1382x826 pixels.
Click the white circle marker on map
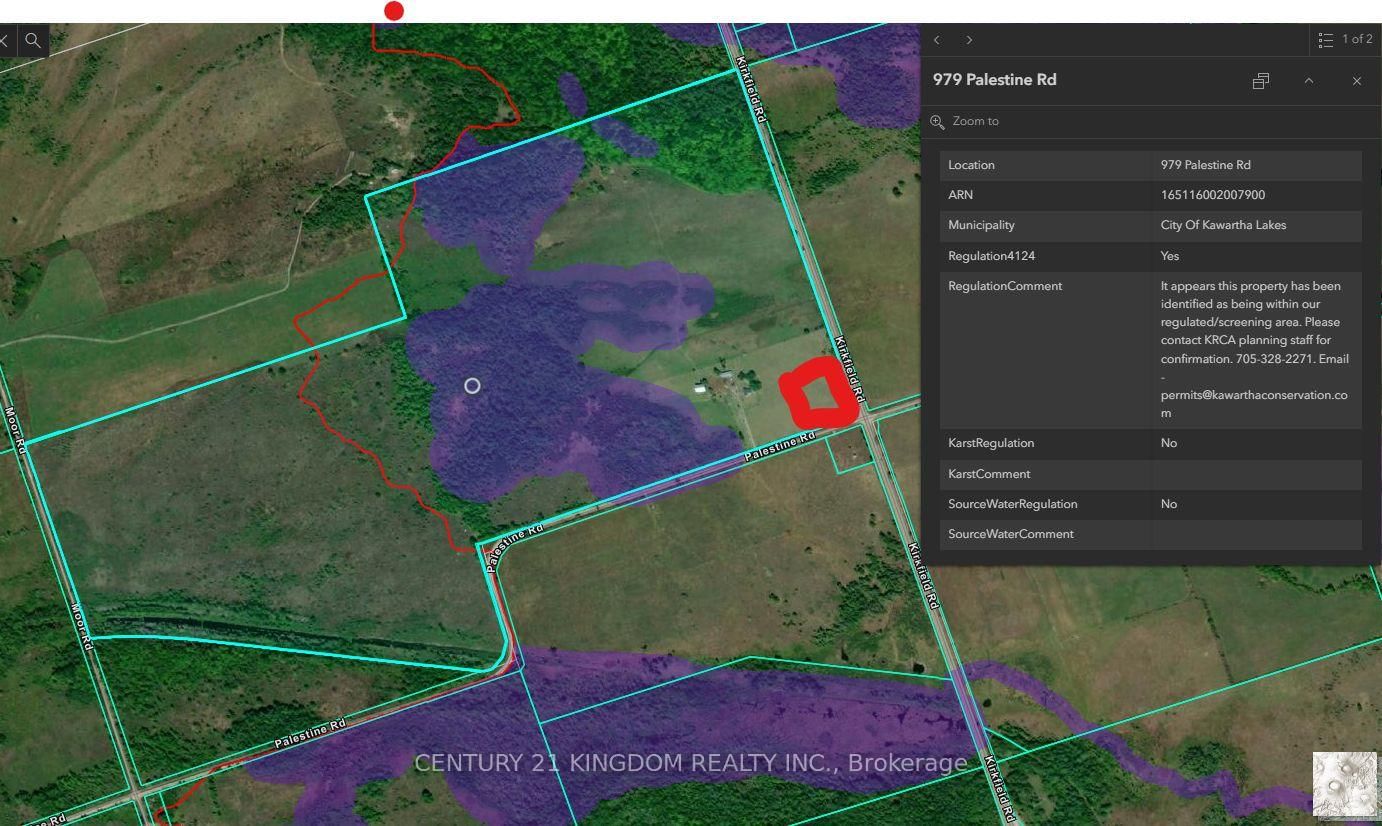click(x=472, y=385)
